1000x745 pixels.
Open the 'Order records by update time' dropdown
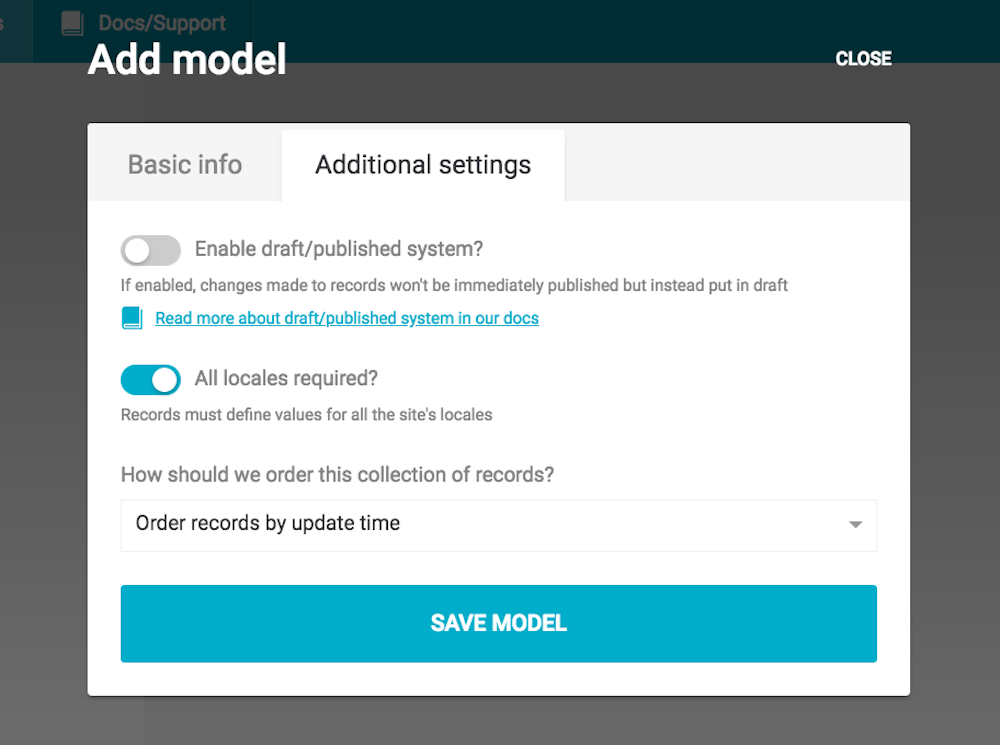499,525
